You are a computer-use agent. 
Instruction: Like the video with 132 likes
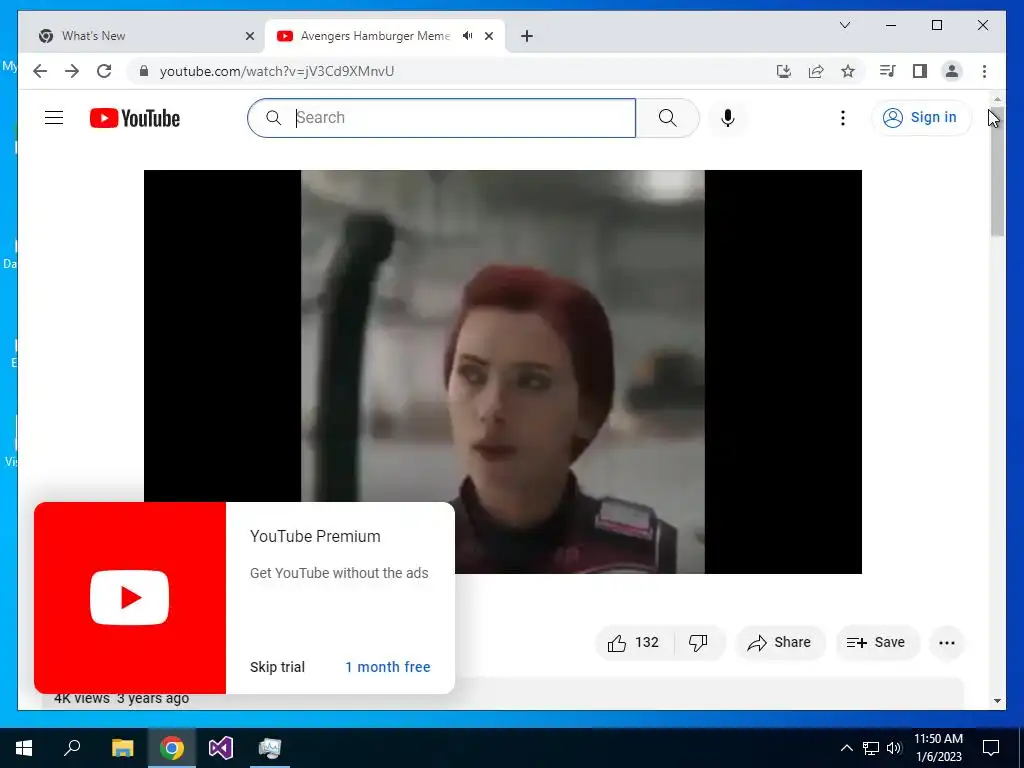click(x=633, y=643)
